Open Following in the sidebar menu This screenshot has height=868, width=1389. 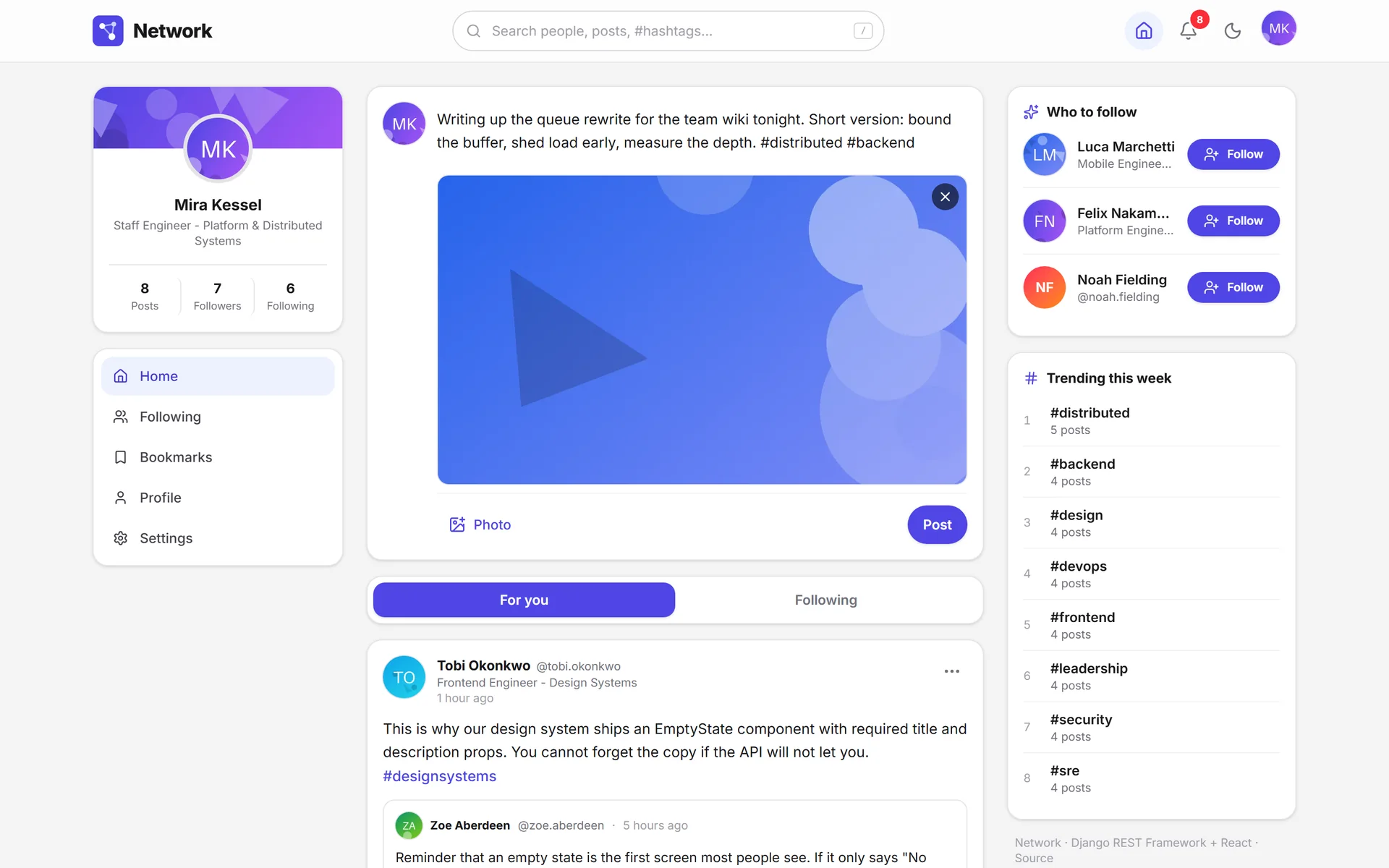[218, 417]
